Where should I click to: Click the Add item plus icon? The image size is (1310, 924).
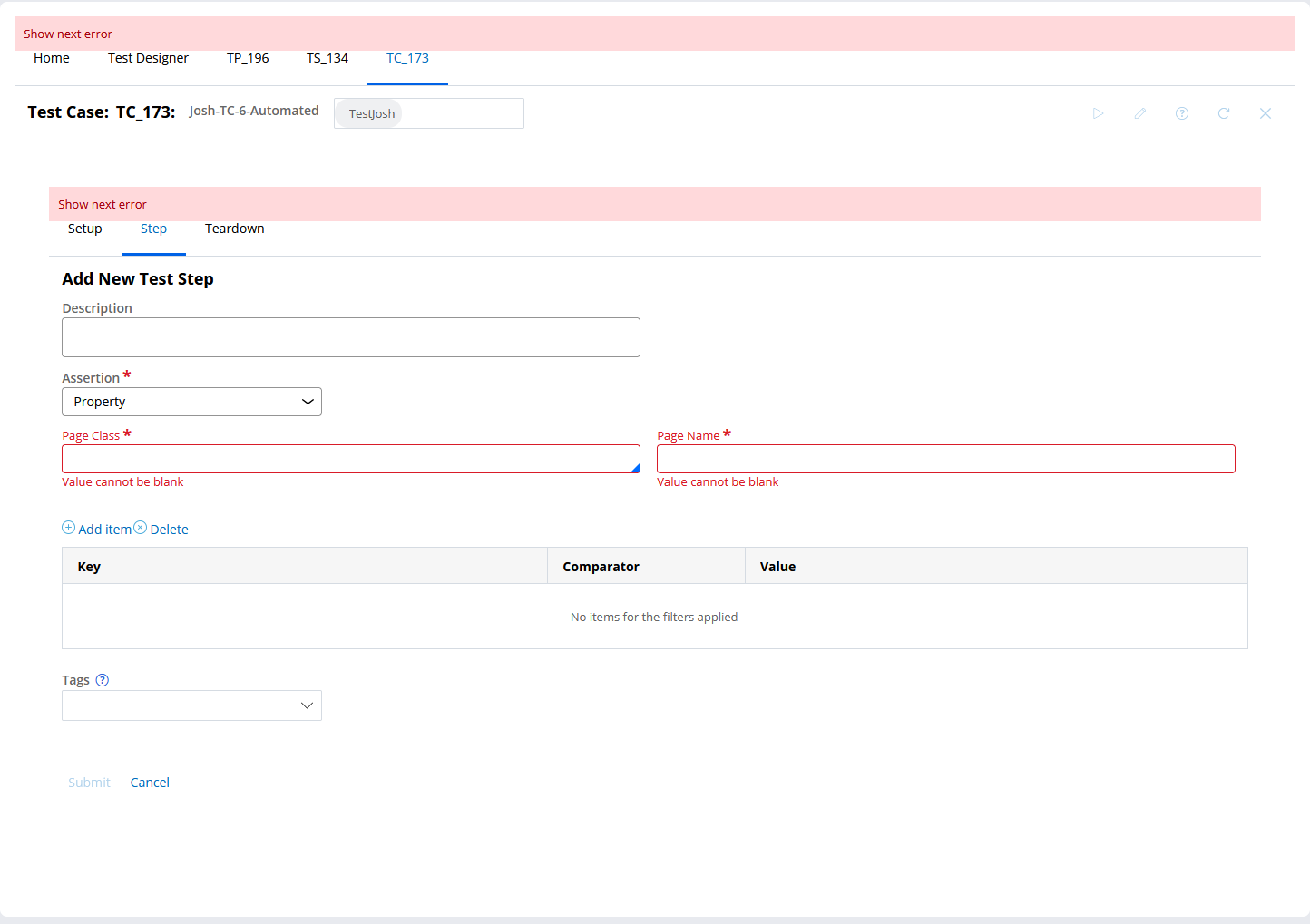coord(68,528)
